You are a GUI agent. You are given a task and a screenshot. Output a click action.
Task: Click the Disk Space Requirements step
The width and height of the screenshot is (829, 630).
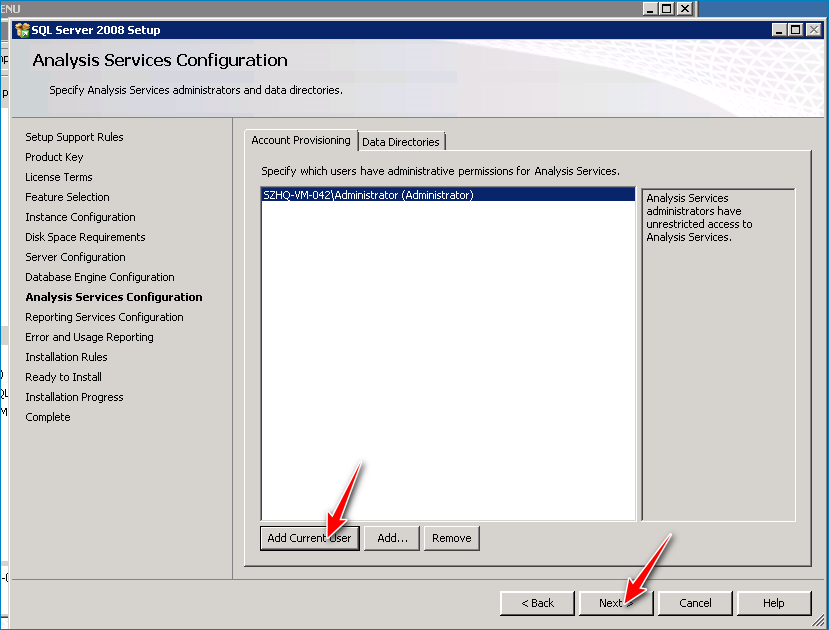click(x=85, y=237)
